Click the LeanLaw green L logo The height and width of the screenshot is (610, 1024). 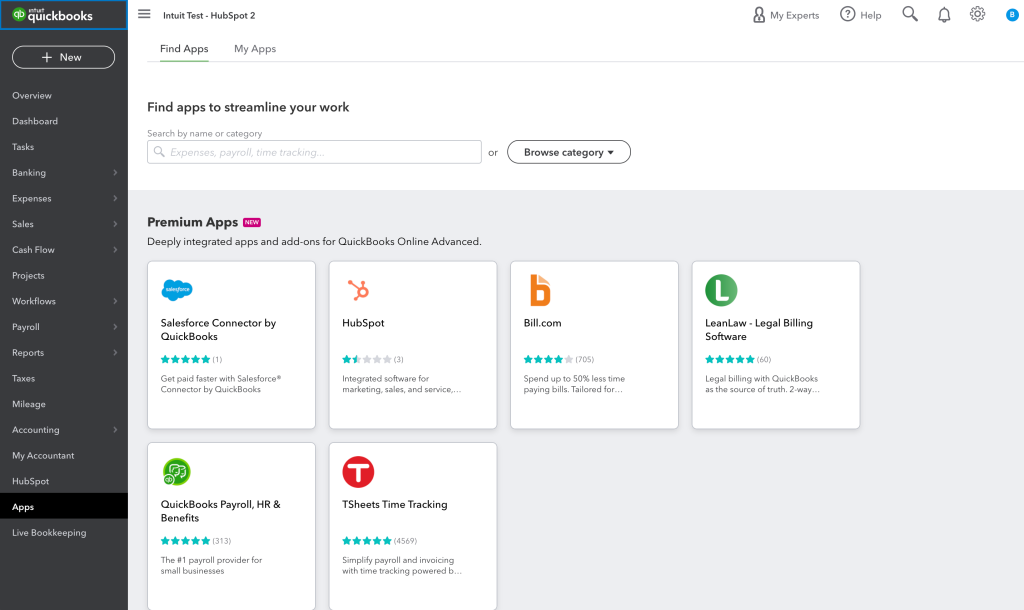(x=721, y=290)
